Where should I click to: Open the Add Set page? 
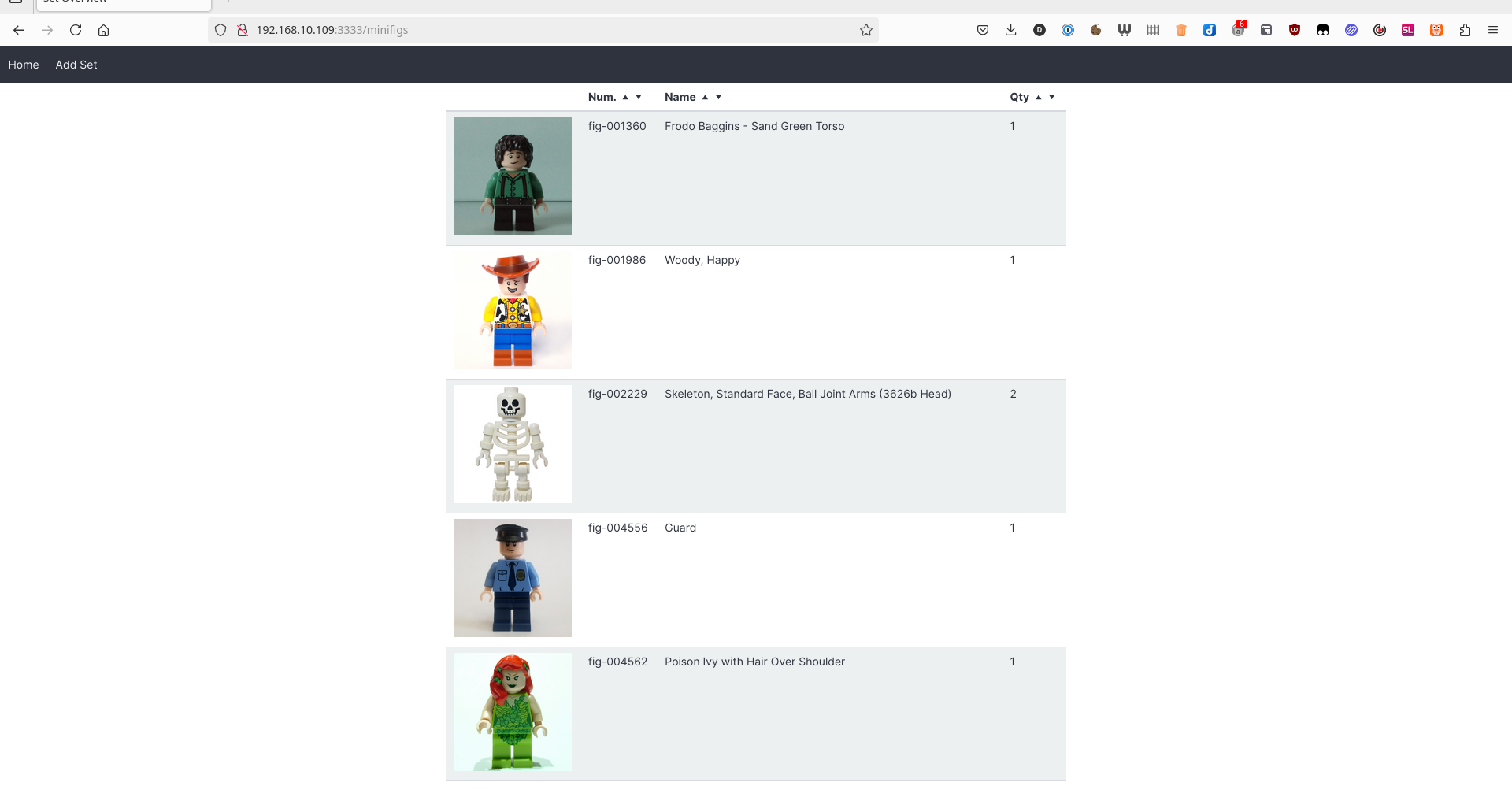(x=76, y=65)
